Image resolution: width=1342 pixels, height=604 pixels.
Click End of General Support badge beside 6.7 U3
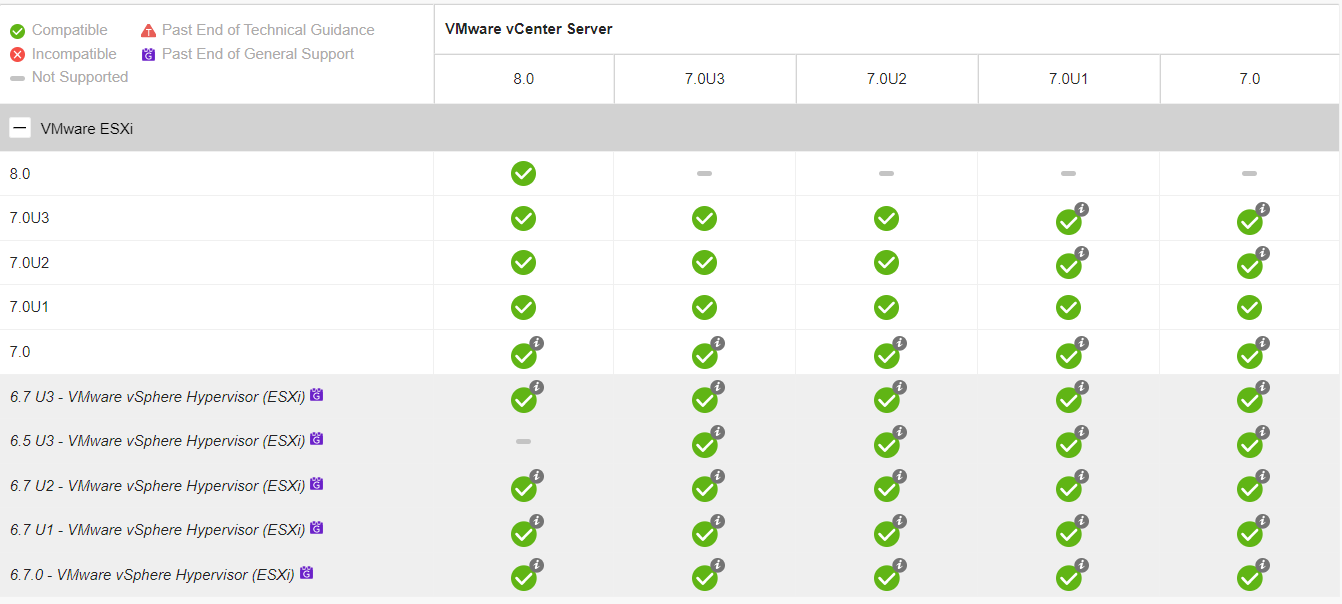click(317, 395)
